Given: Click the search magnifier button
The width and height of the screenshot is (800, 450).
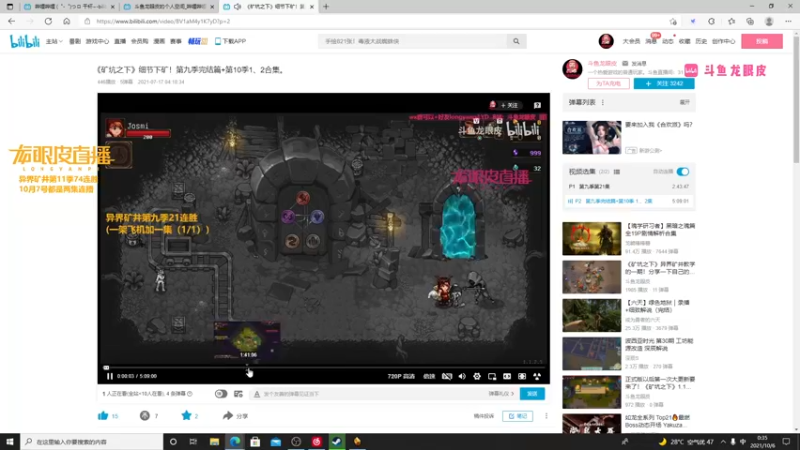Looking at the screenshot, I should (x=516, y=41).
